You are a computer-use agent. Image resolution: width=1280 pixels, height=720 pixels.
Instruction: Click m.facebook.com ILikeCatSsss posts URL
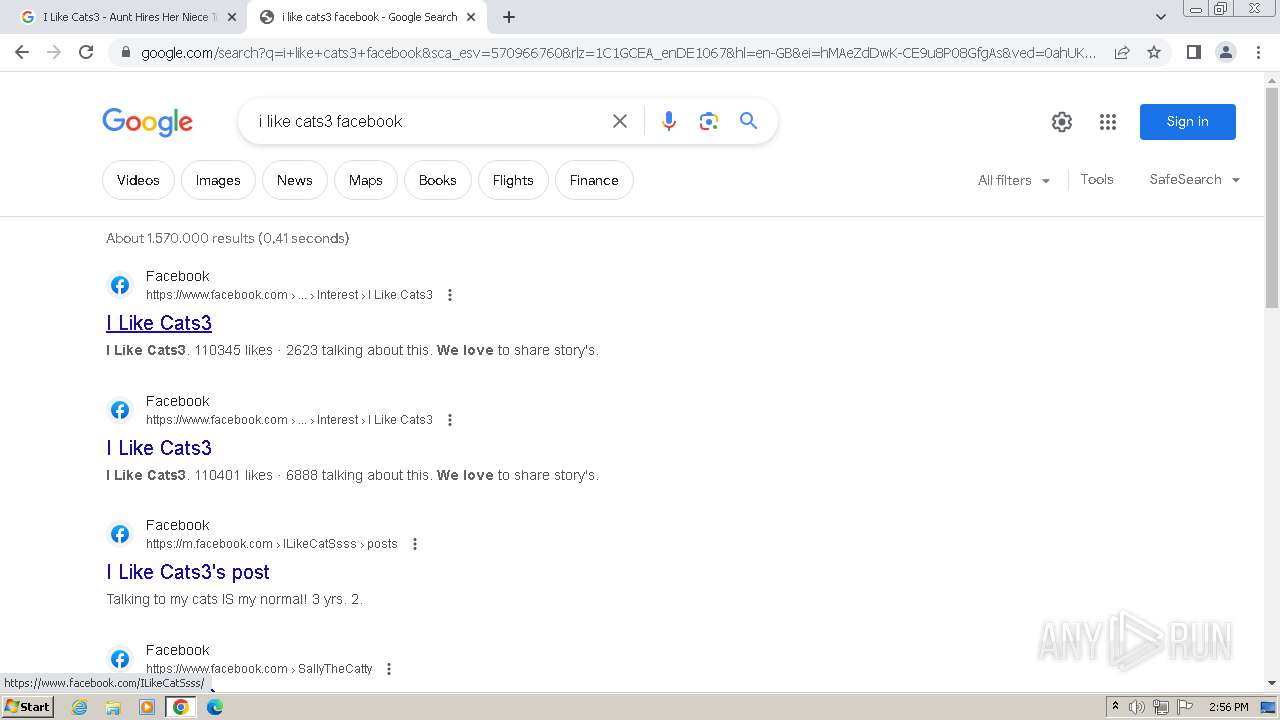click(x=272, y=544)
